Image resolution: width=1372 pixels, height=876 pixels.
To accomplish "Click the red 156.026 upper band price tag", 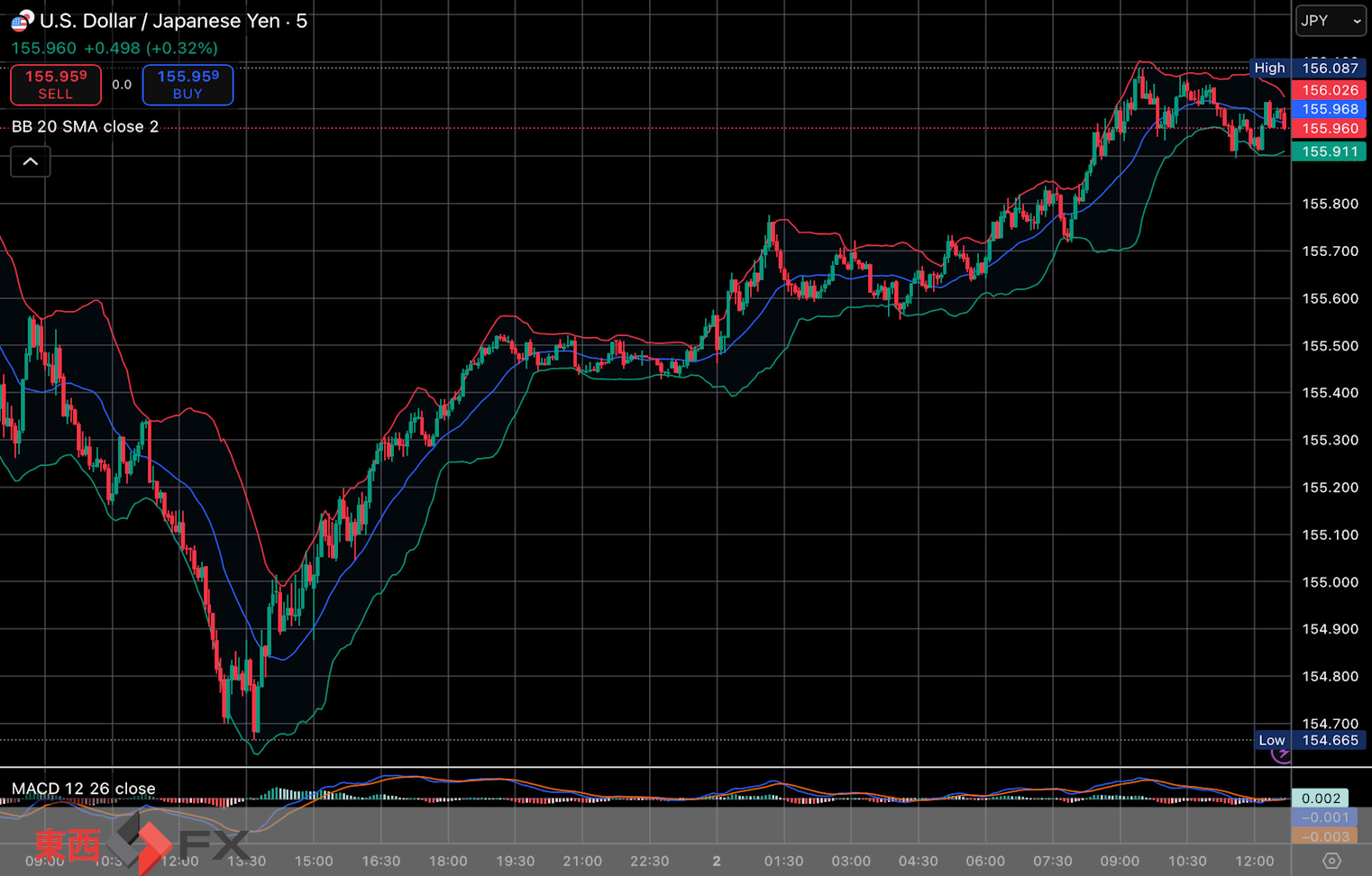I will click(1330, 90).
